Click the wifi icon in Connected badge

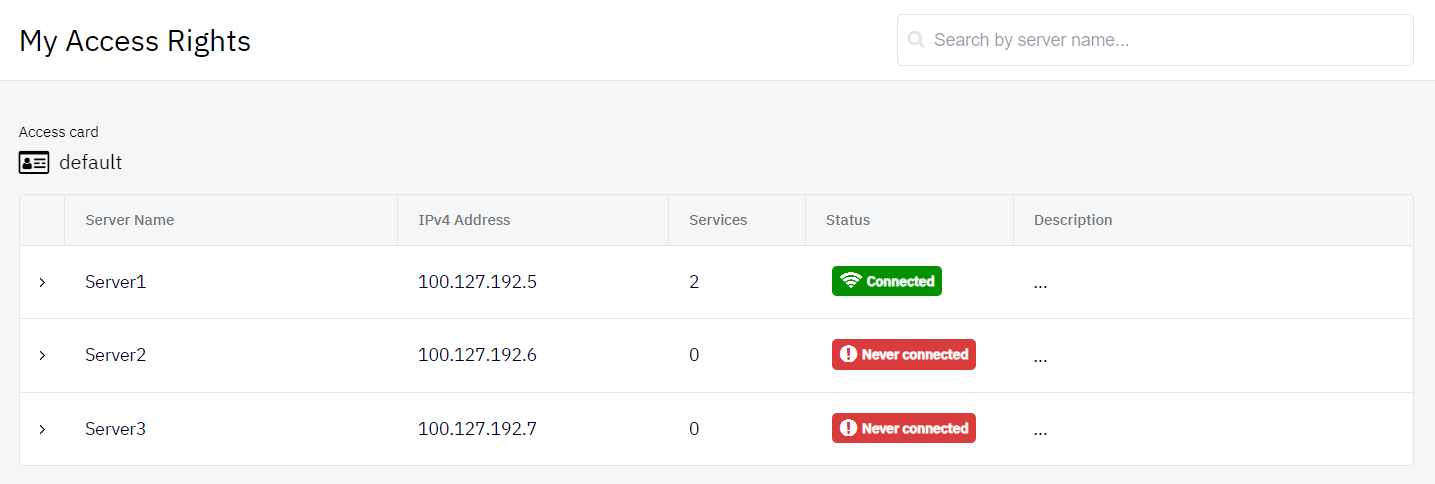[851, 281]
